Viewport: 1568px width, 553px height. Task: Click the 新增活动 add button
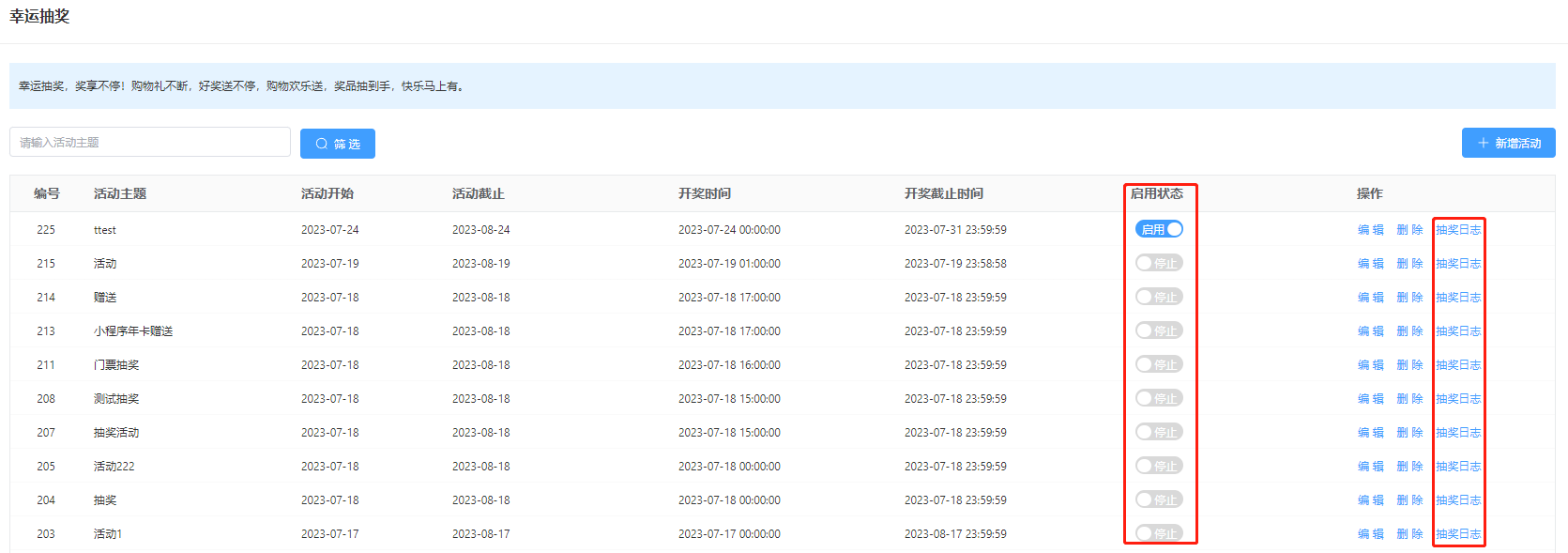[x=1508, y=143]
